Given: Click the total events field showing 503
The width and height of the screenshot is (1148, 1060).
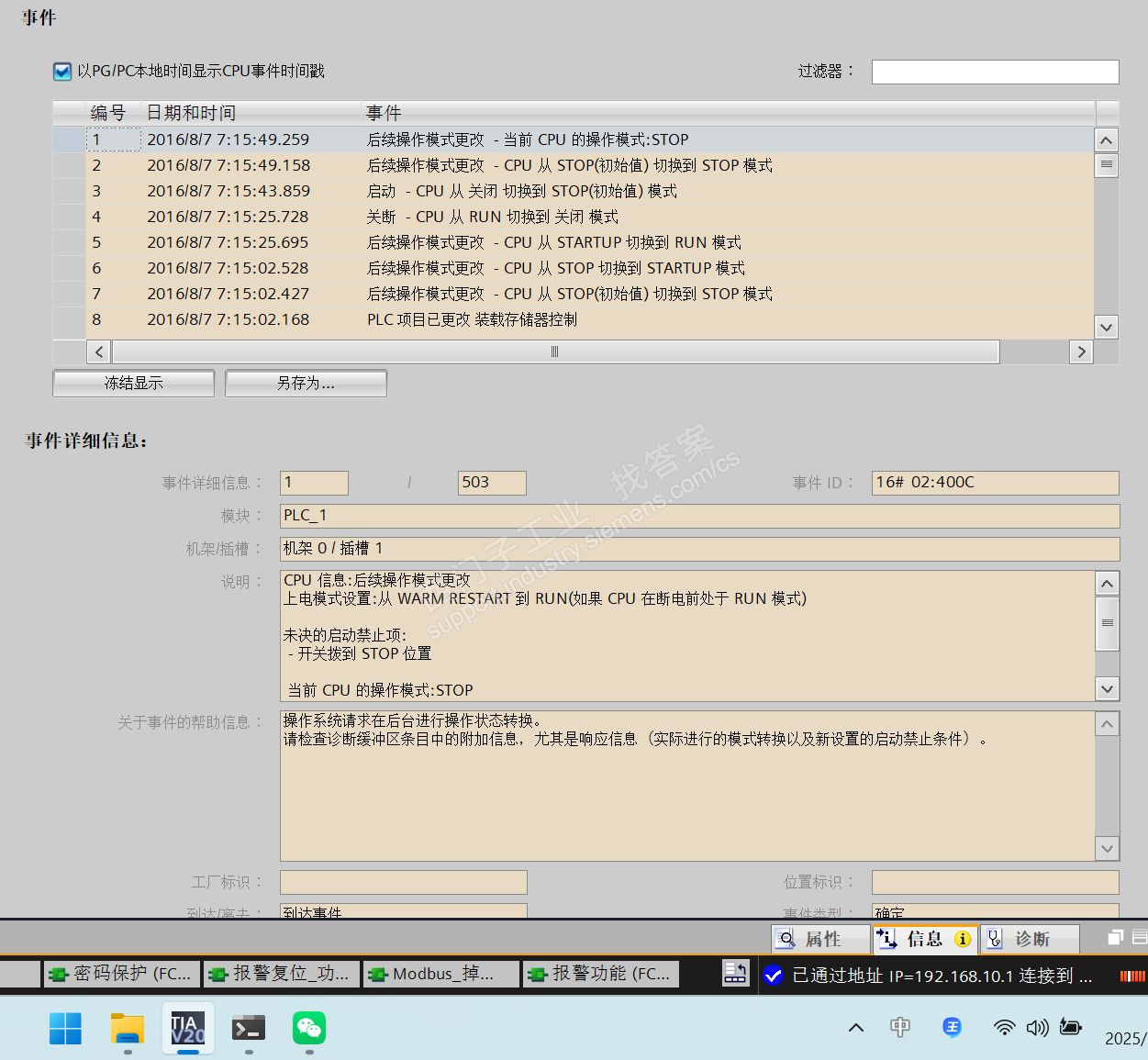Looking at the screenshot, I should (492, 483).
